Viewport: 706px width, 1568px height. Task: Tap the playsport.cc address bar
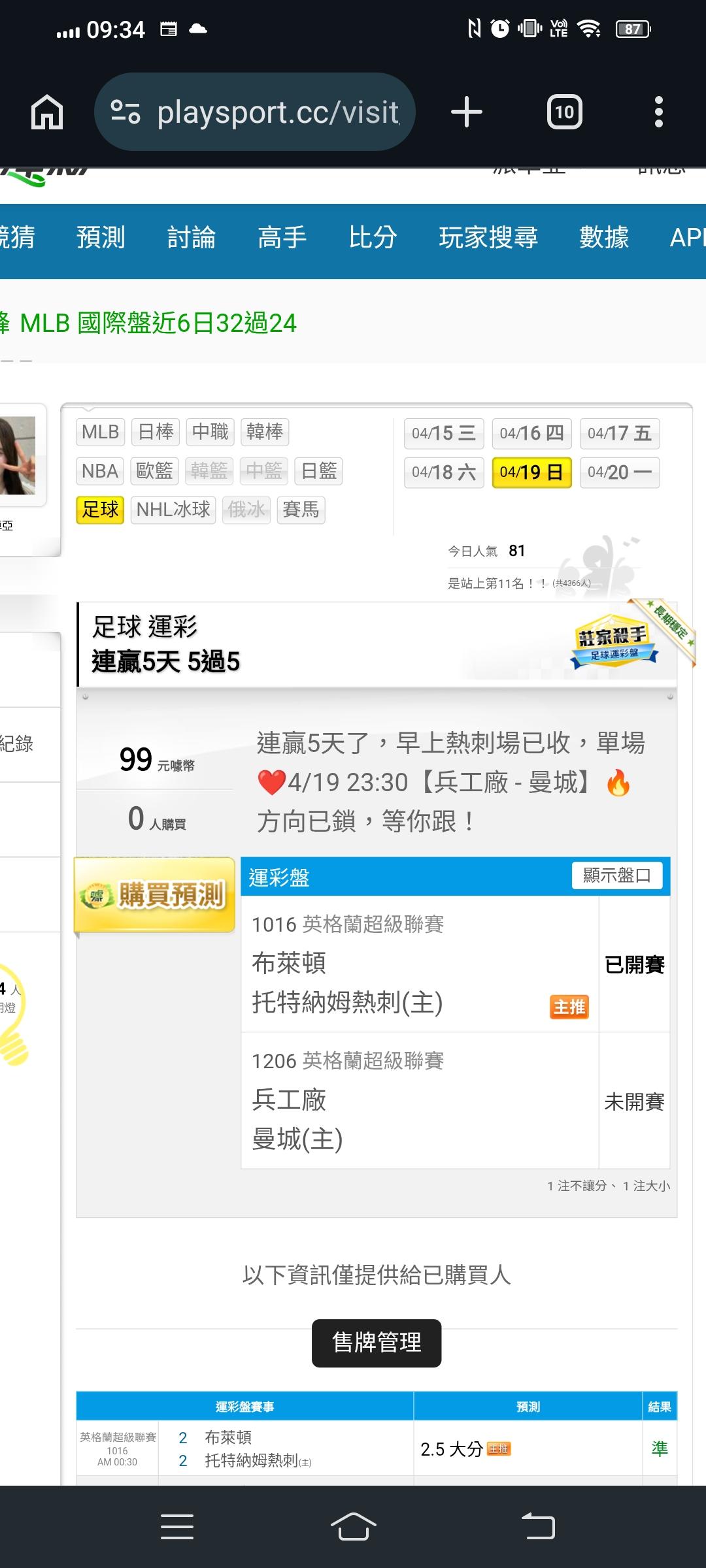point(255,112)
